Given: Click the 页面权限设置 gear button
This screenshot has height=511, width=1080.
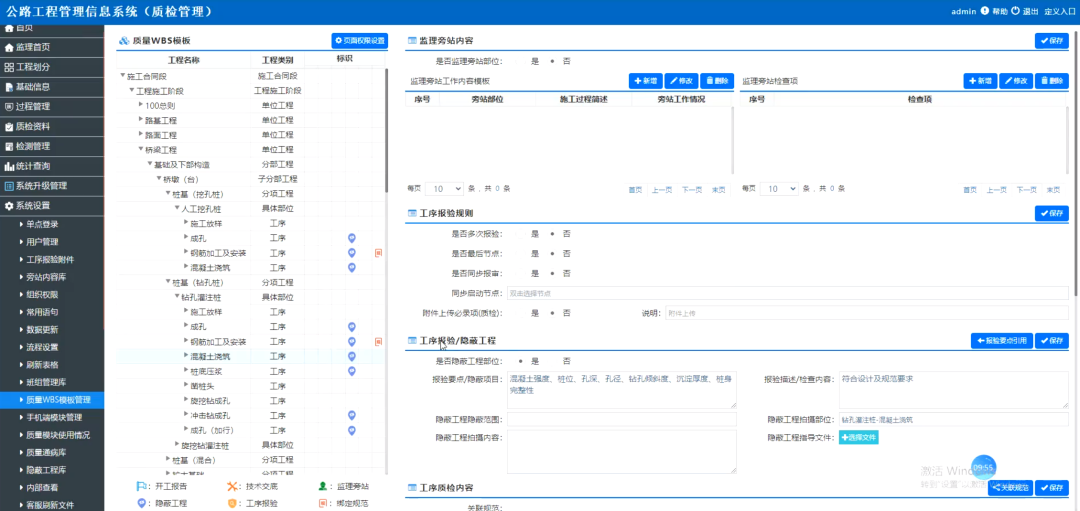Looking at the screenshot, I should pos(359,41).
